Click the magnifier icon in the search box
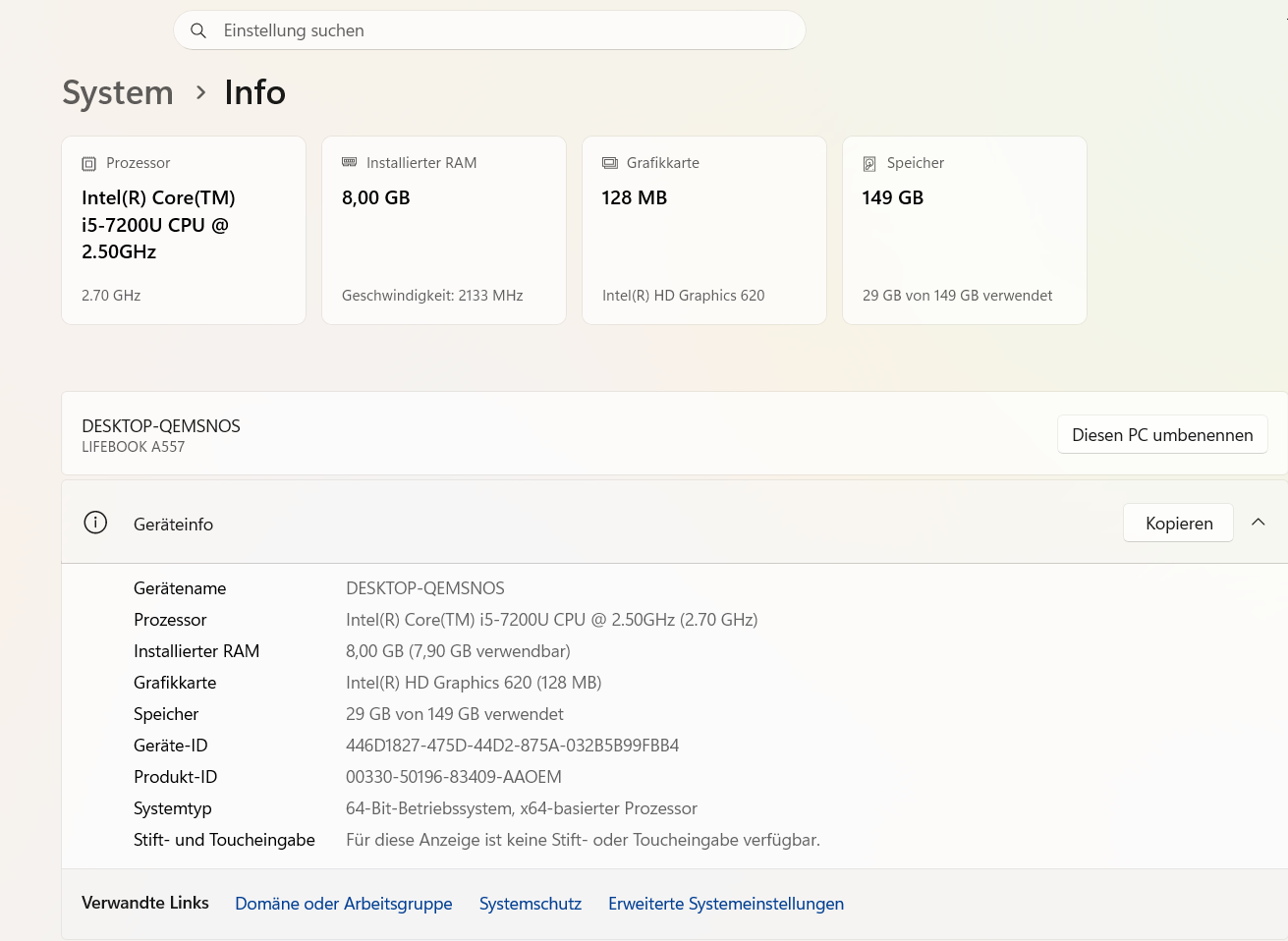 click(x=198, y=30)
